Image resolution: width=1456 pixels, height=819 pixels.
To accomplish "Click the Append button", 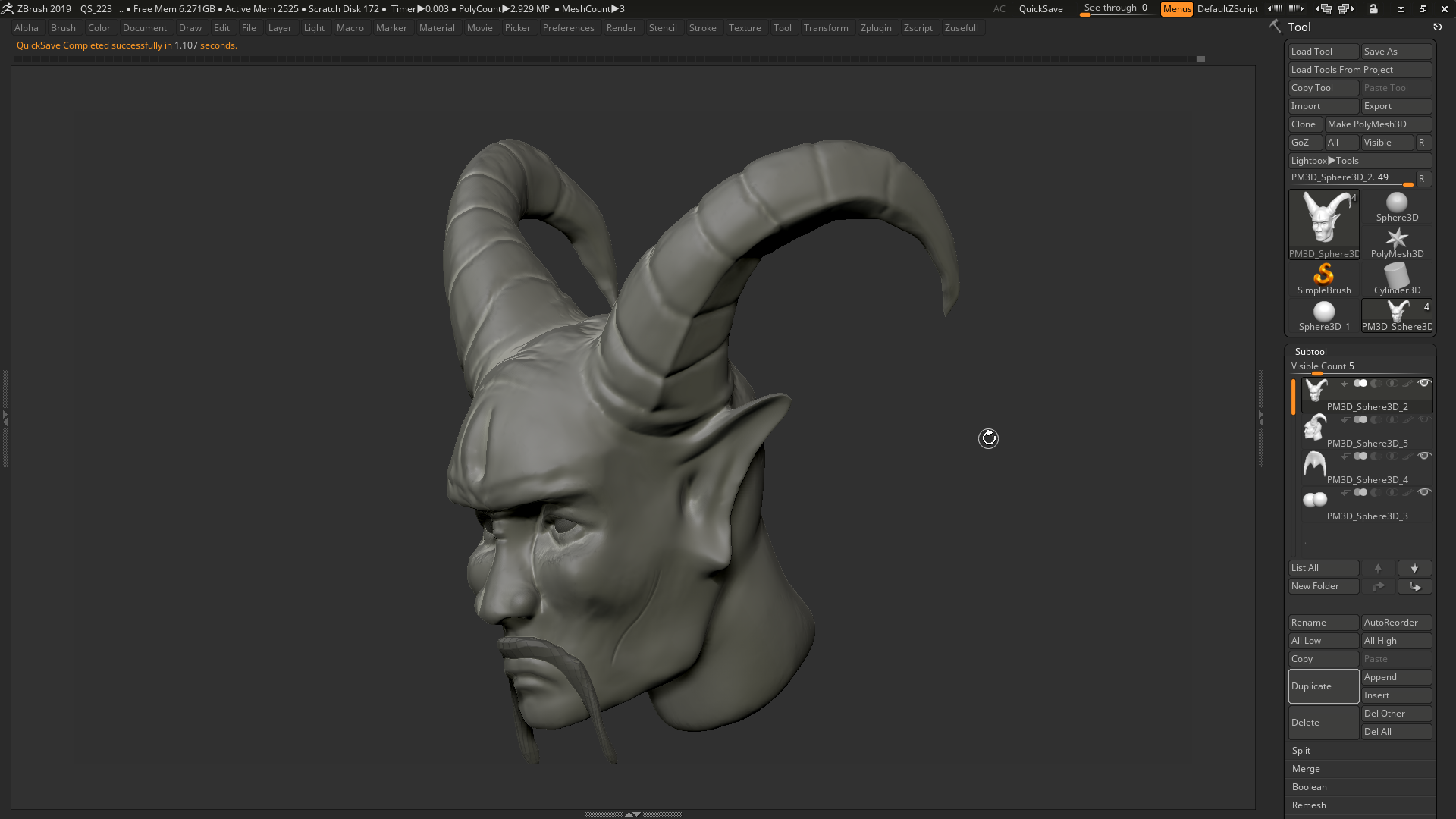I will coord(1396,677).
